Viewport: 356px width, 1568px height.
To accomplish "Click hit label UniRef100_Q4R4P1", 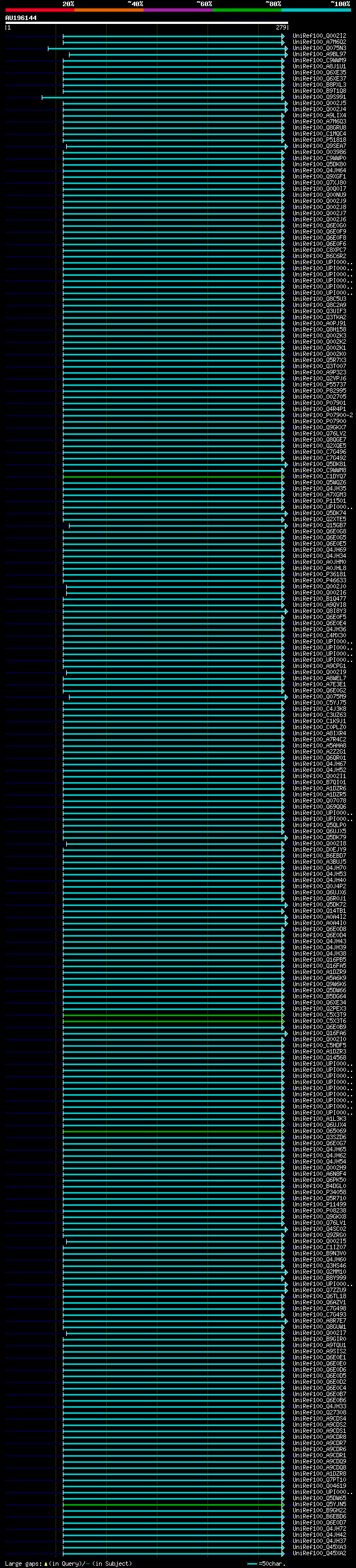I will (319, 409).
